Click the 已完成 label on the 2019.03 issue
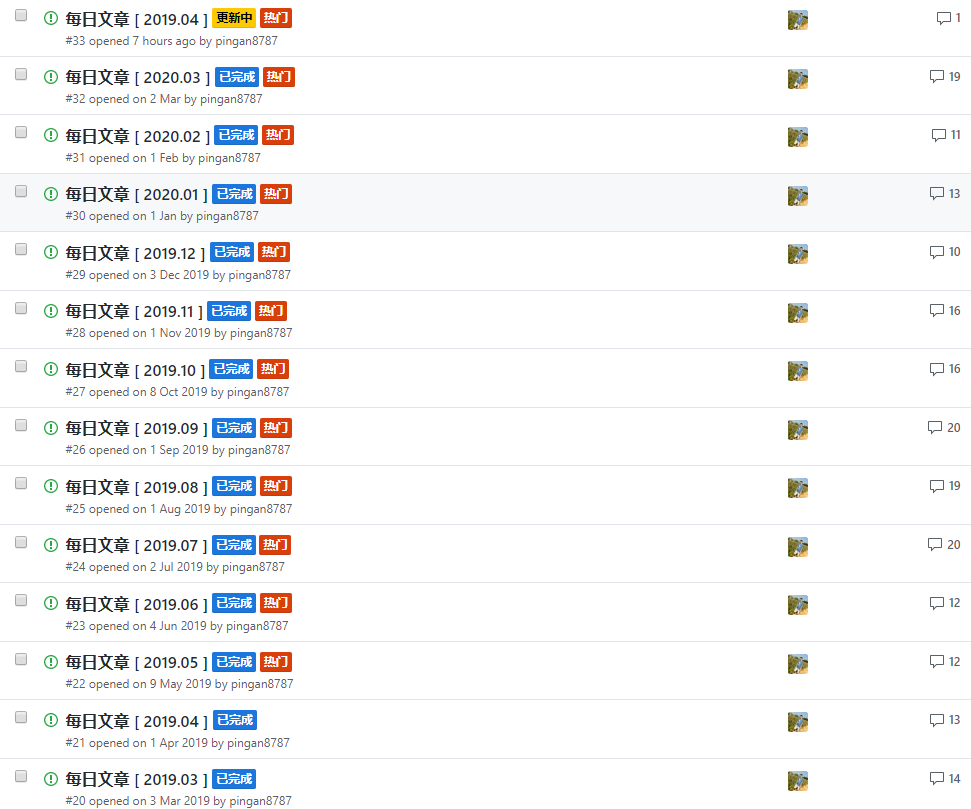This screenshot has width=971, height=809. tap(234, 779)
